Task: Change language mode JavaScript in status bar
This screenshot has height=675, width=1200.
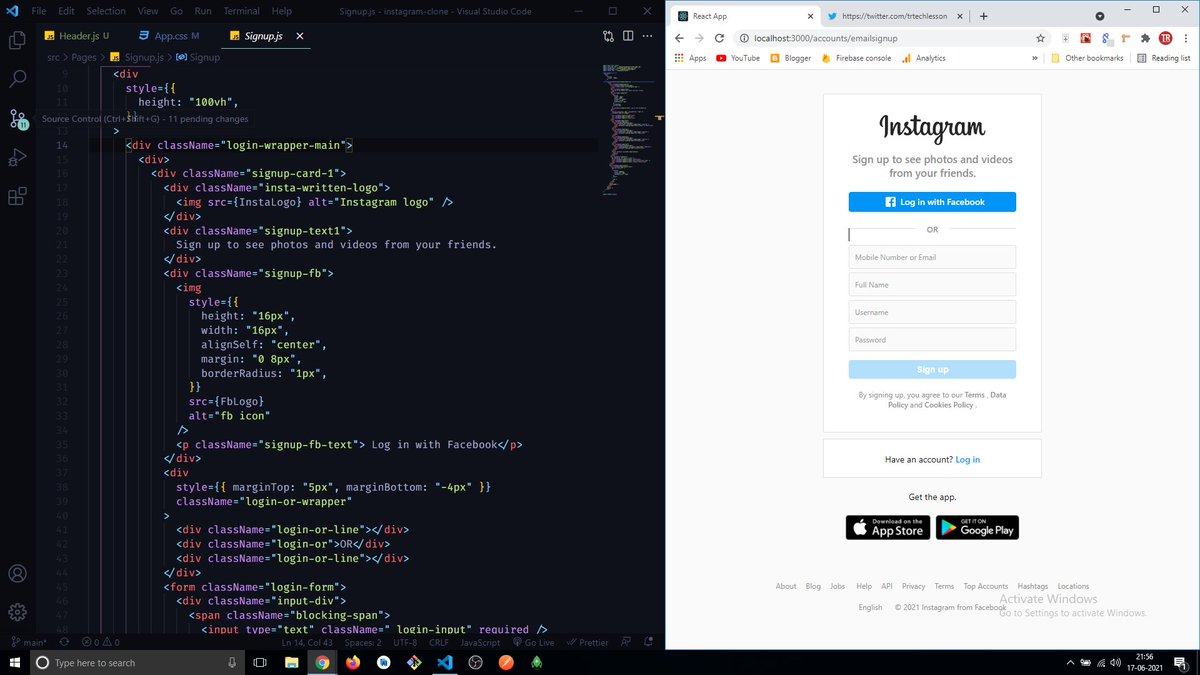Action: point(479,642)
